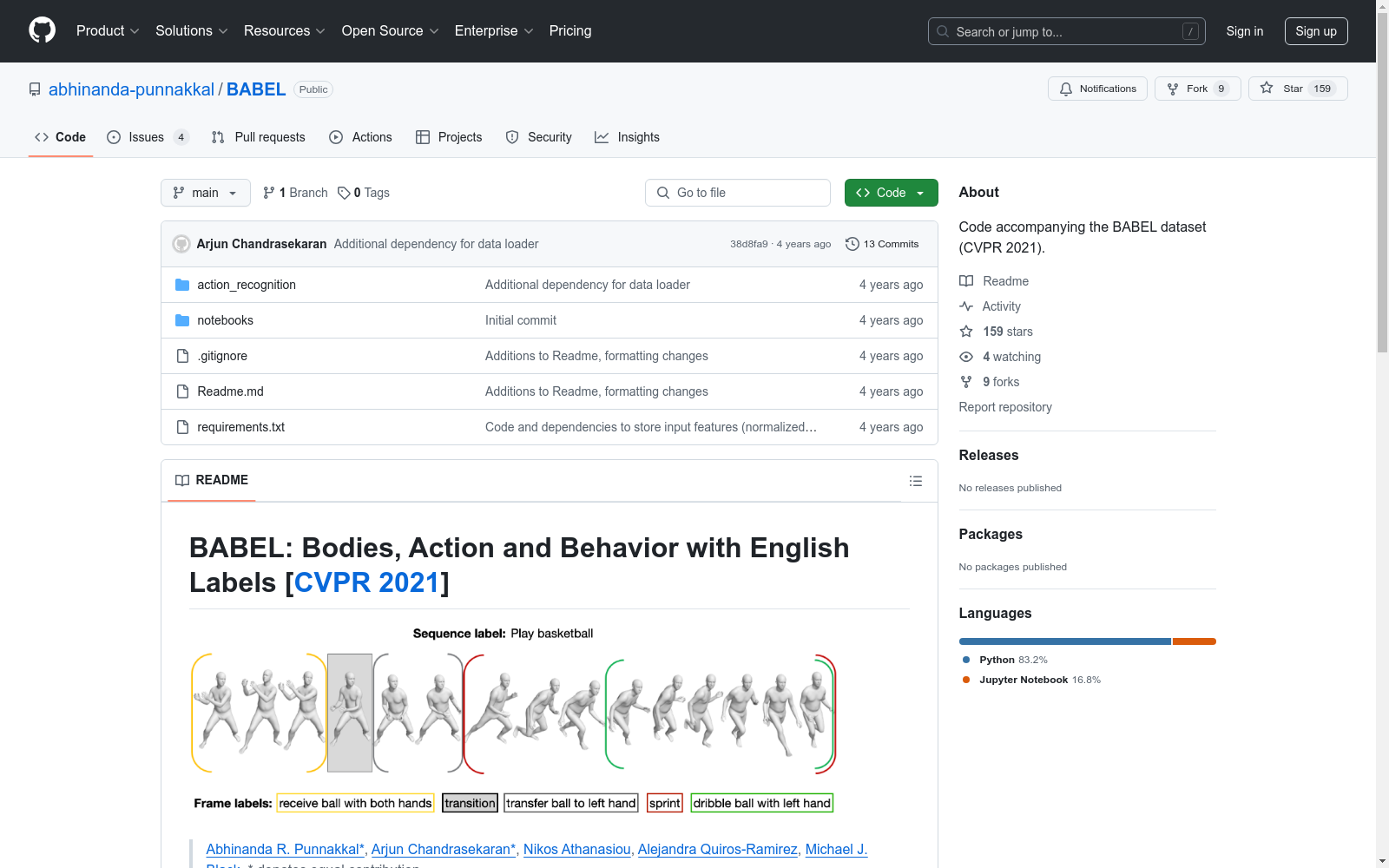Open the Insights tab
Viewport: 1389px width, 868px height.
point(627,137)
